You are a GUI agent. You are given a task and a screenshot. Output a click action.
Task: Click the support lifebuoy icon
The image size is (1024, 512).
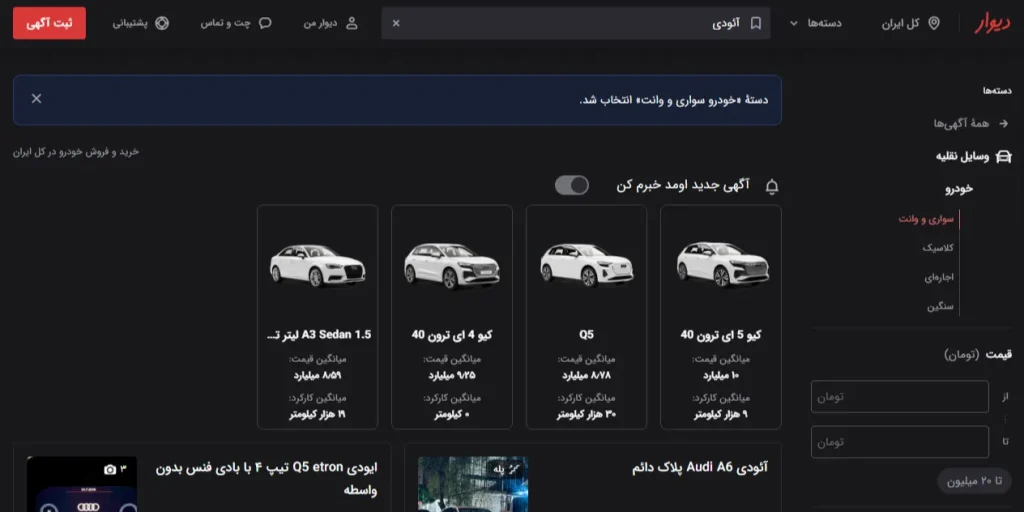pos(162,23)
